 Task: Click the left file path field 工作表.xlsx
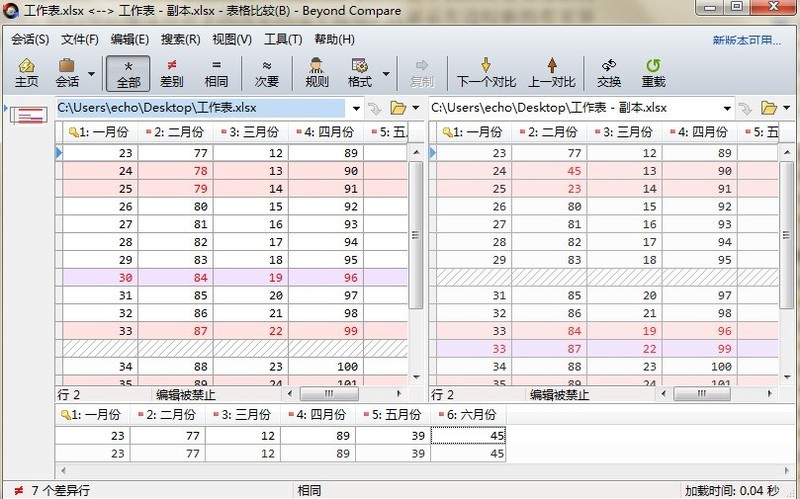(x=201, y=108)
